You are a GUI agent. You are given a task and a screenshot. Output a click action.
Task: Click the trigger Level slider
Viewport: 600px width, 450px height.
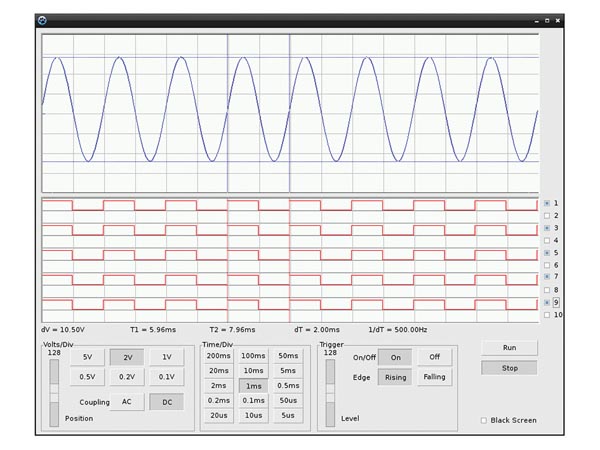330,393
